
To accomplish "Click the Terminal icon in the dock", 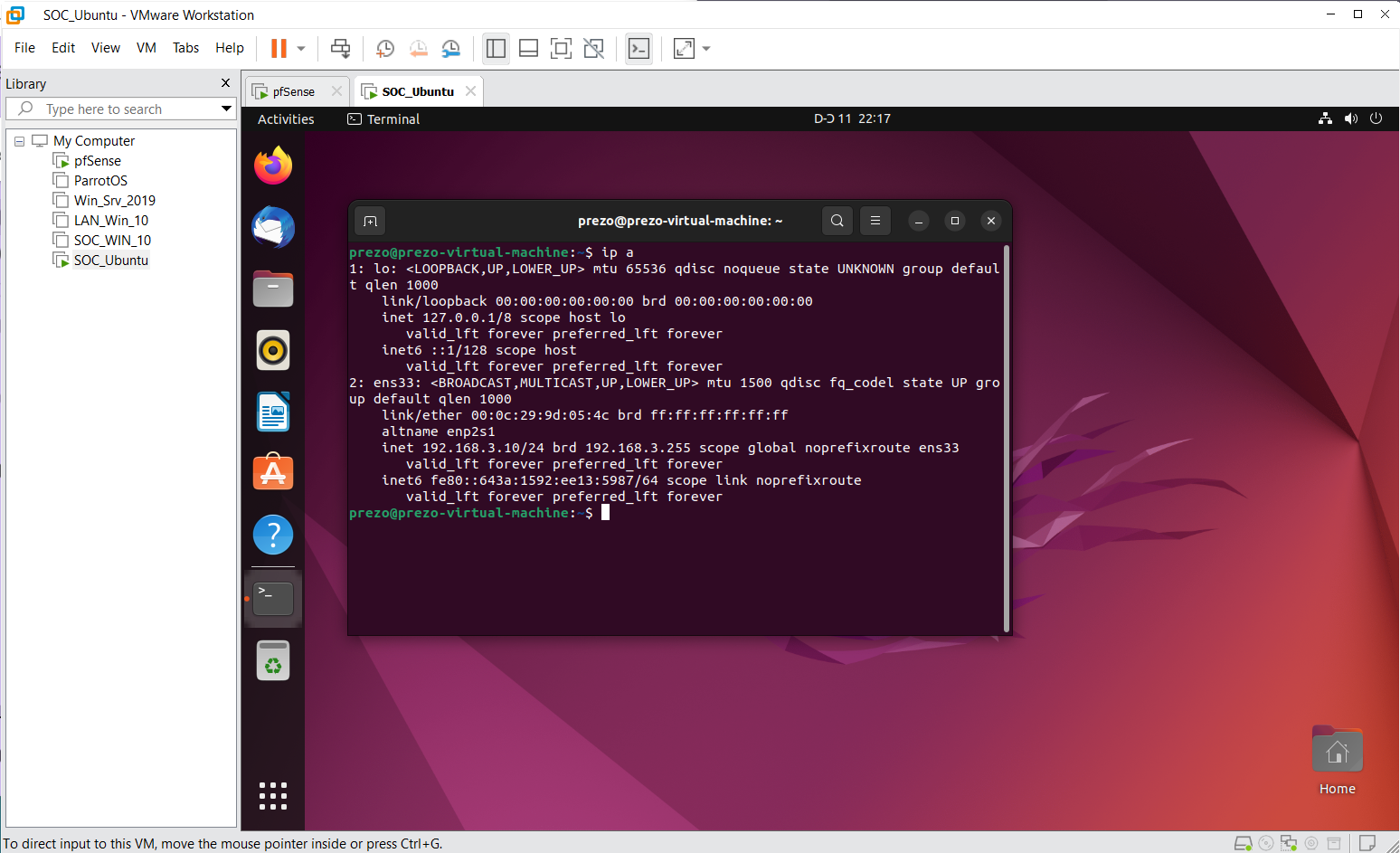I will point(273,599).
